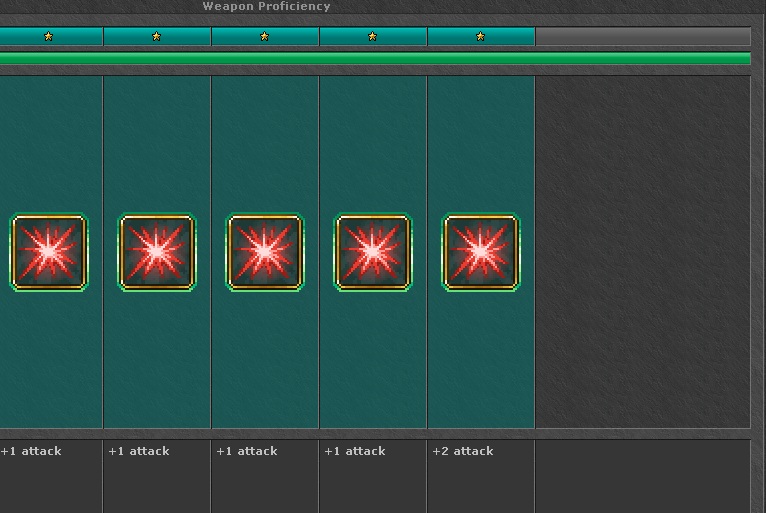Choose the second red burst perk icon from left
The width and height of the screenshot is (766, 513).
pos(157,253)
